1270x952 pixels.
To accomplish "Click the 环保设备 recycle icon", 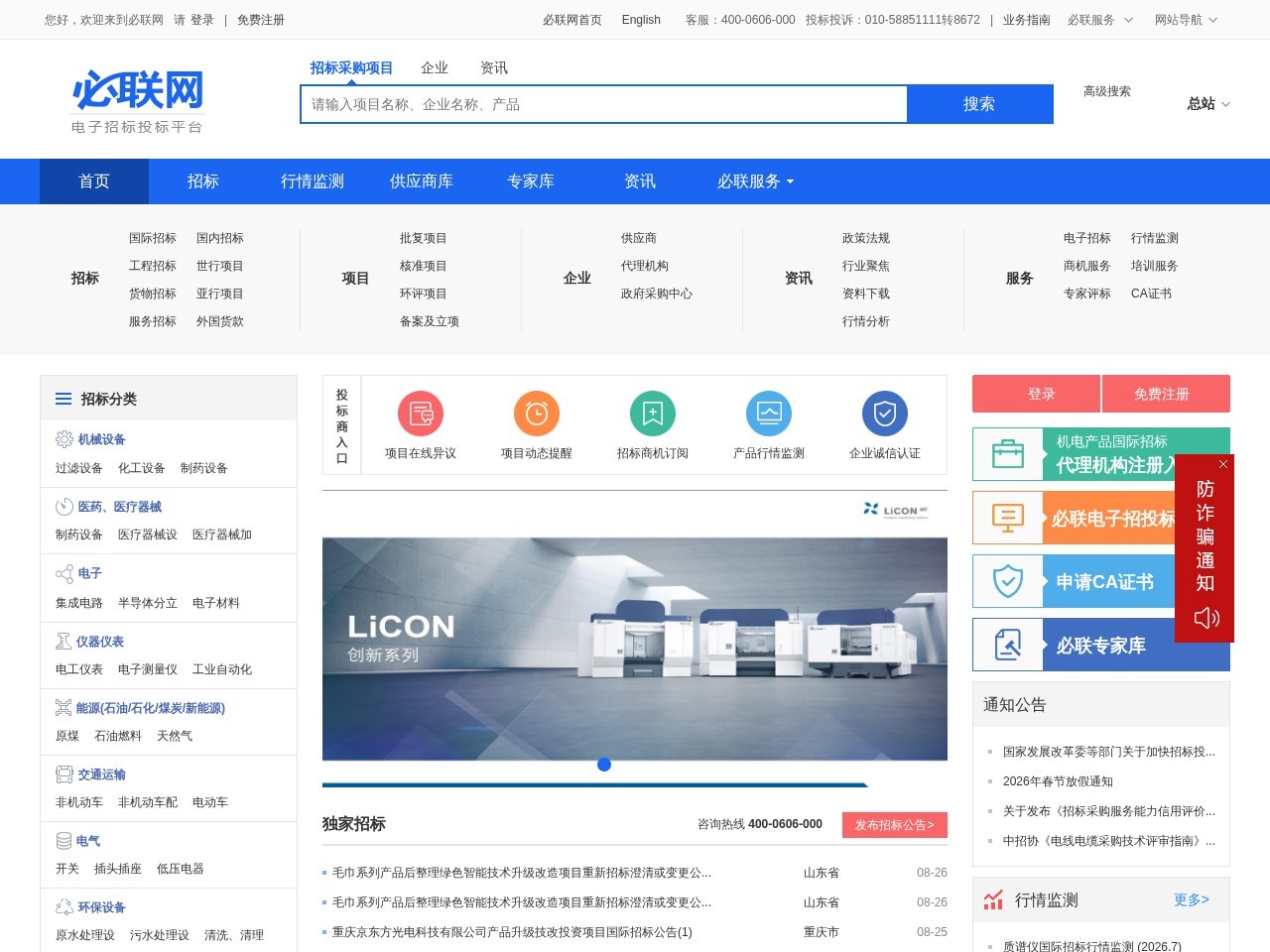I will click(x=64, y=907).
